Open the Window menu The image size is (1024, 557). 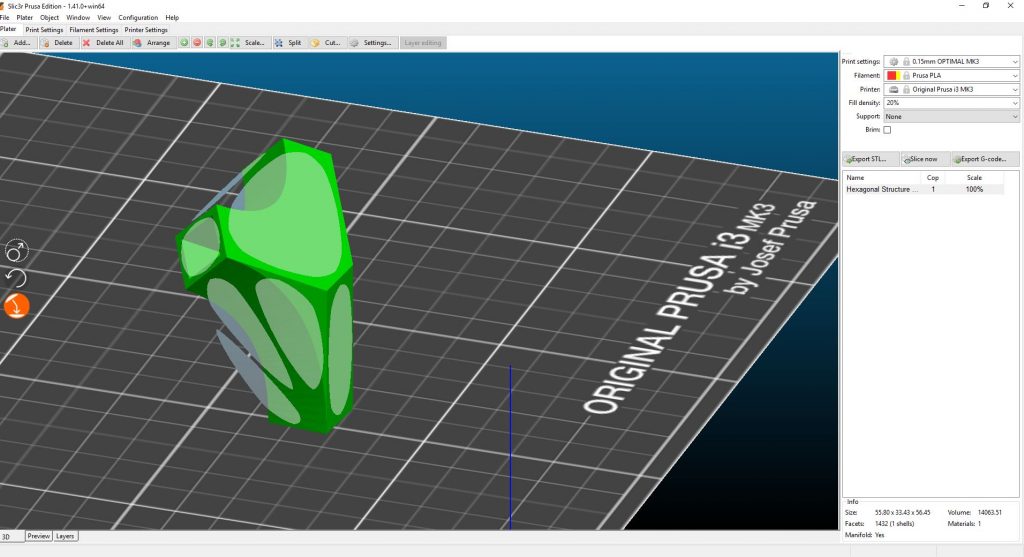point(78,18)
